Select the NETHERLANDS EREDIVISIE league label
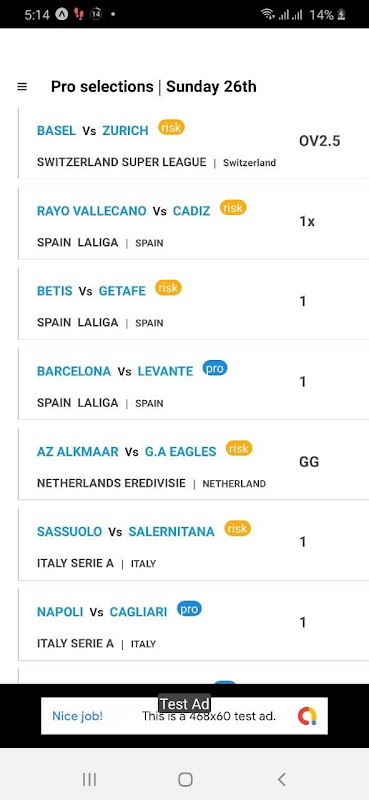This screenshot has height=800, width=369. pyautogui.click(x=111, y=483)
